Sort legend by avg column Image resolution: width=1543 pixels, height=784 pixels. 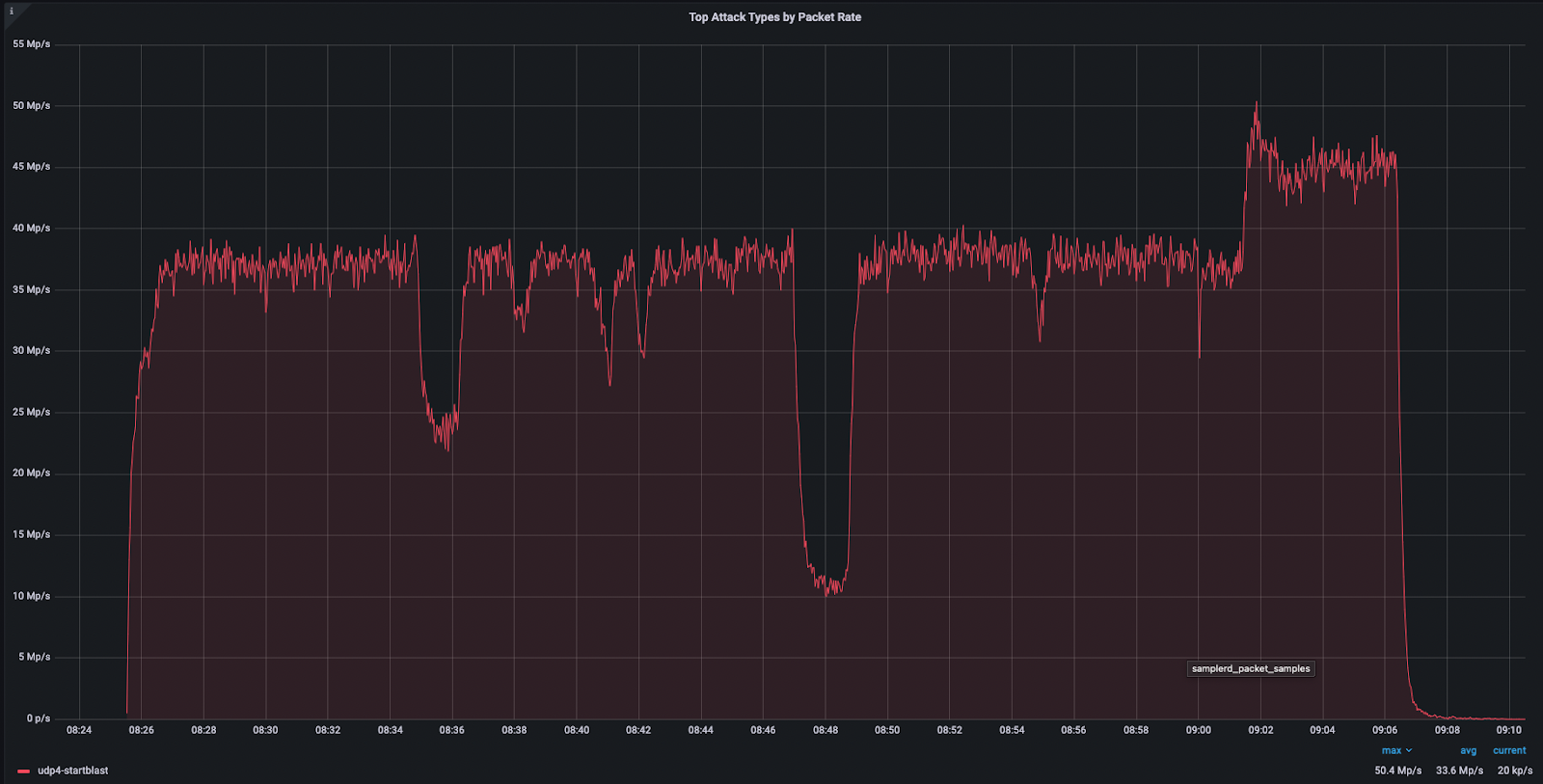tap(1468, 750)
